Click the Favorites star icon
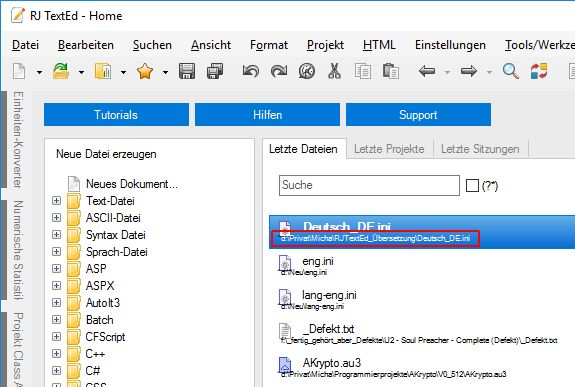575x387 pixels. coord(145,71)
